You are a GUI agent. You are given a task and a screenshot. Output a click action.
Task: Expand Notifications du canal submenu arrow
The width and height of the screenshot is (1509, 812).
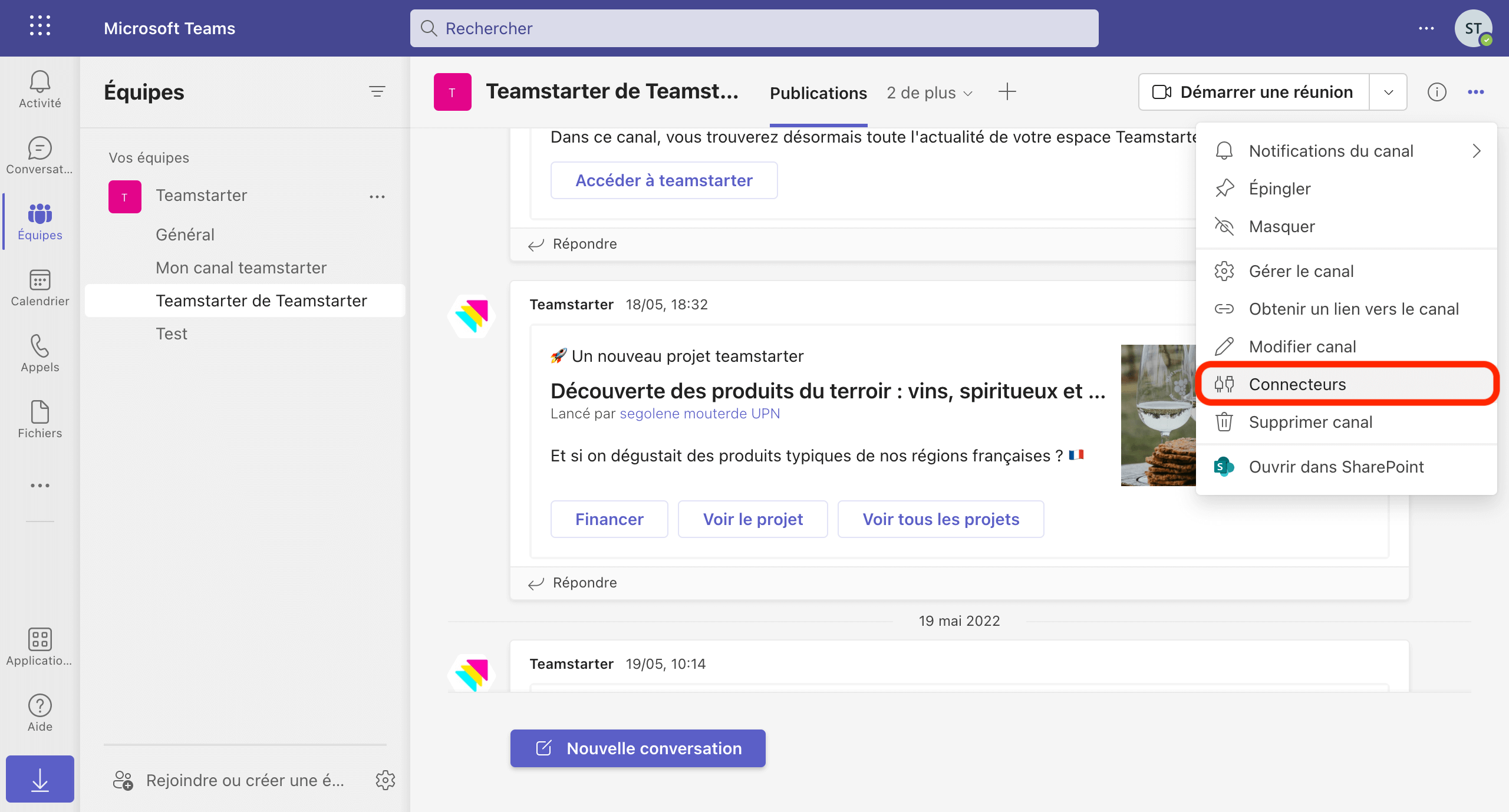(1477, 151)
